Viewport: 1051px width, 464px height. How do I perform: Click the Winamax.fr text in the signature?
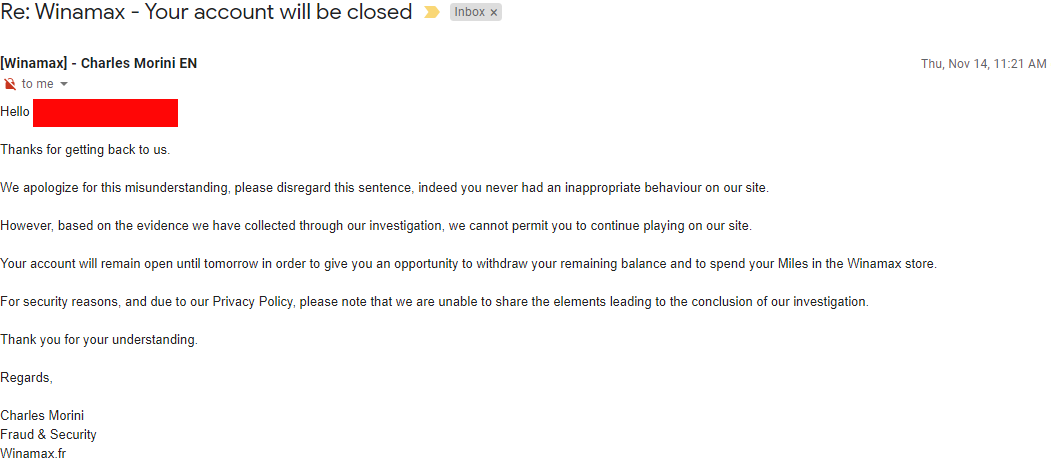[x=33, y=453]
